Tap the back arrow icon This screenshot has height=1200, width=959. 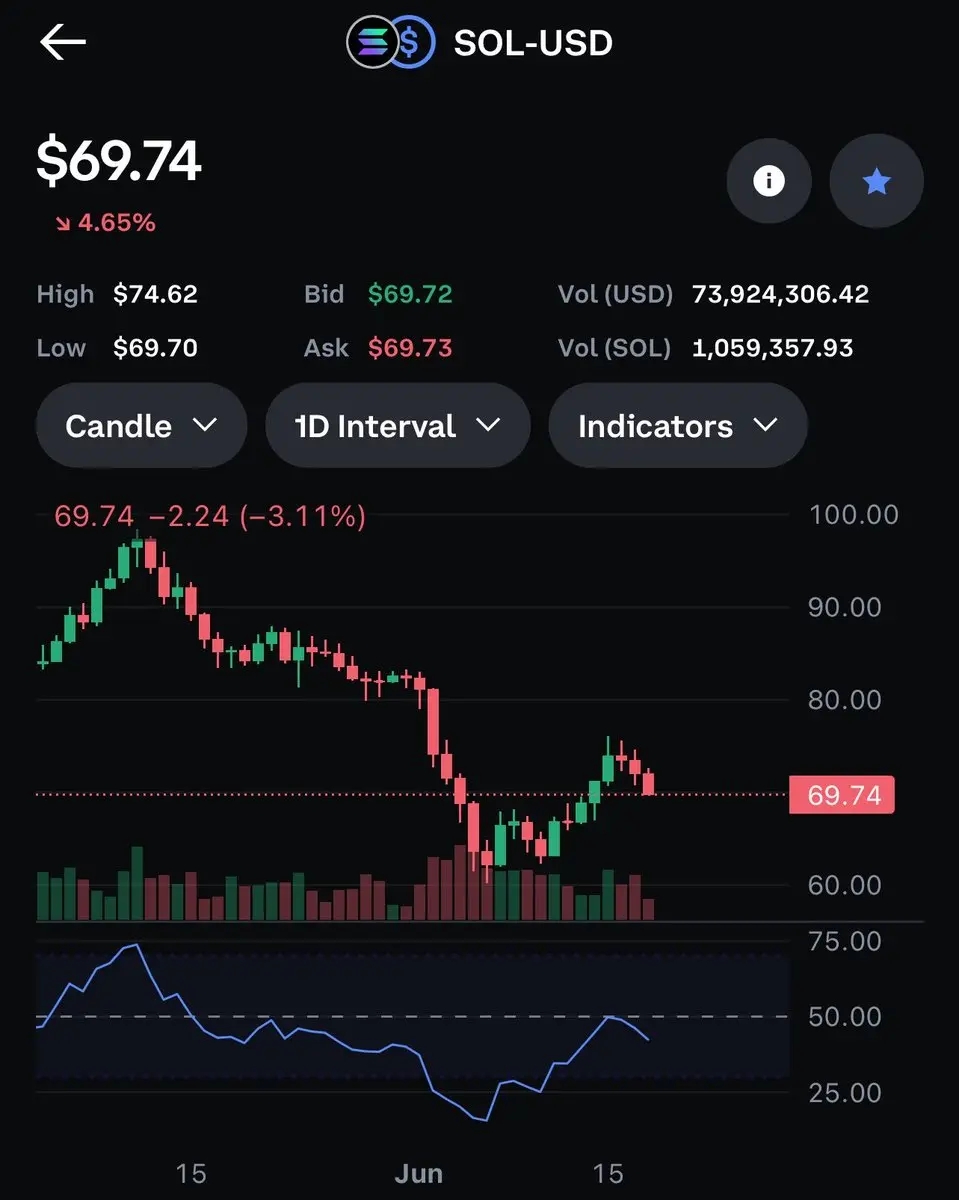62,43
